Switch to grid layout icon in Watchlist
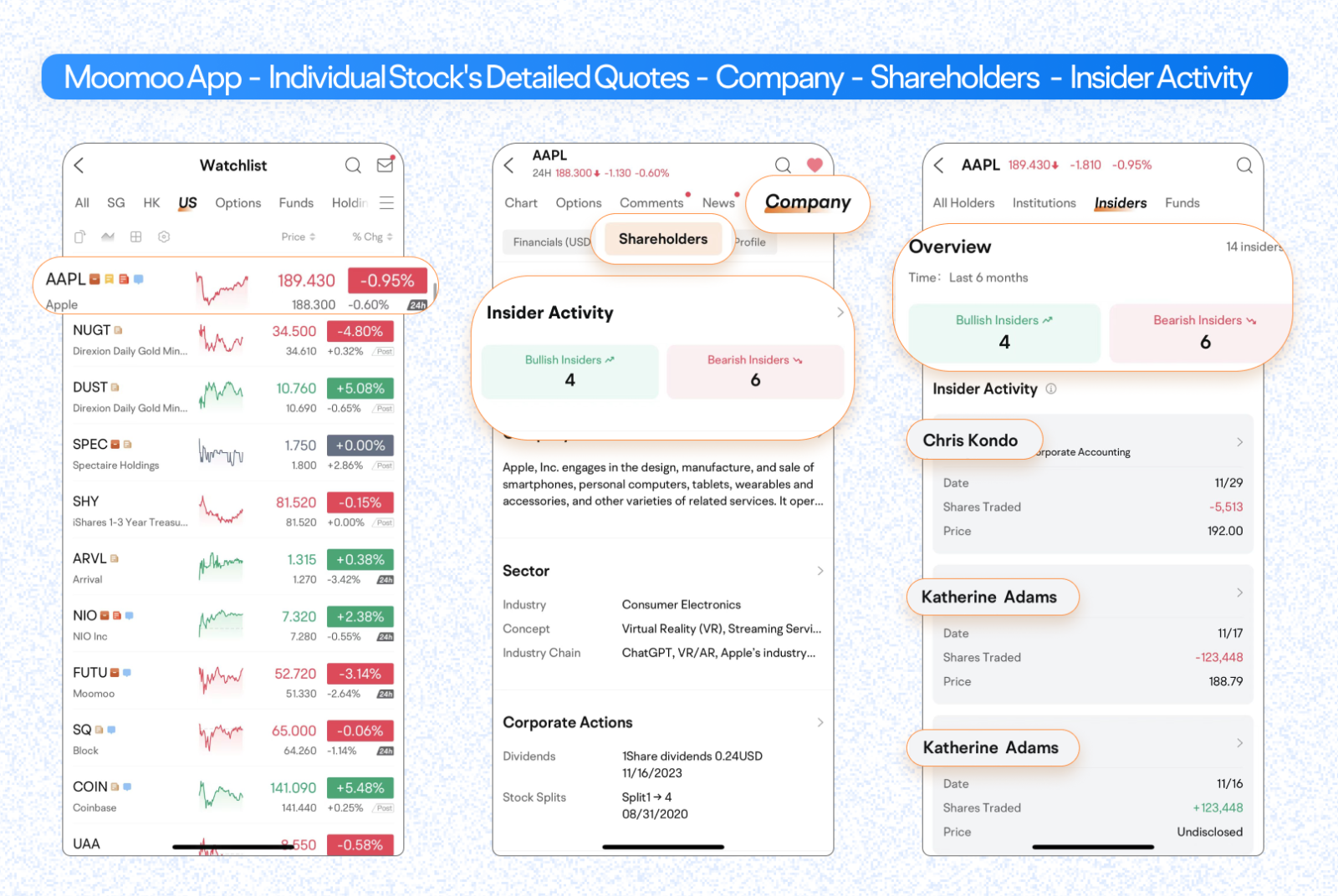 [x=136, y=237]
